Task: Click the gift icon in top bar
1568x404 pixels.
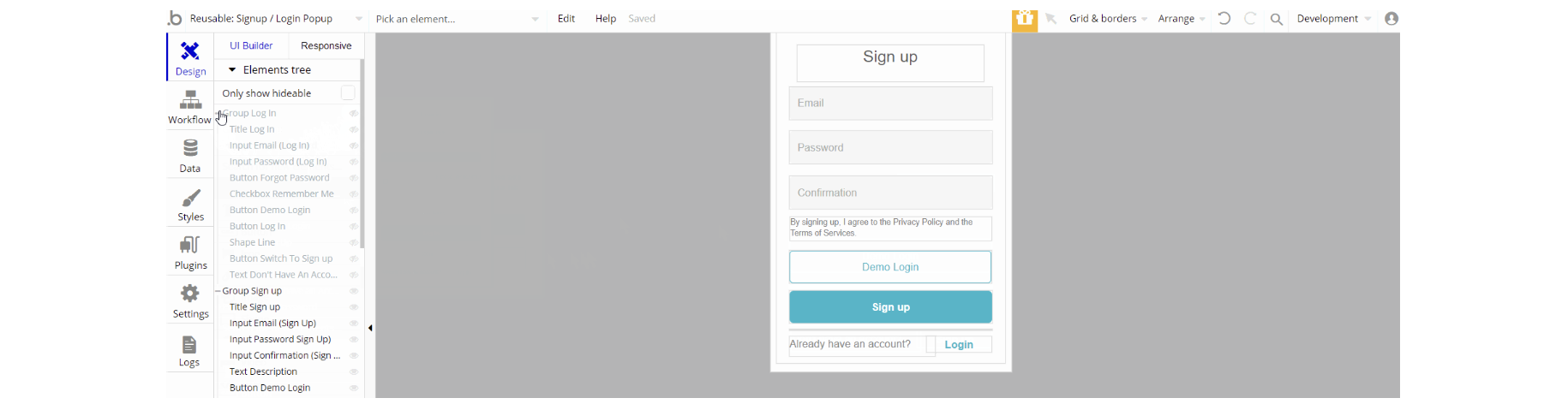Action: pos(1025,19)
